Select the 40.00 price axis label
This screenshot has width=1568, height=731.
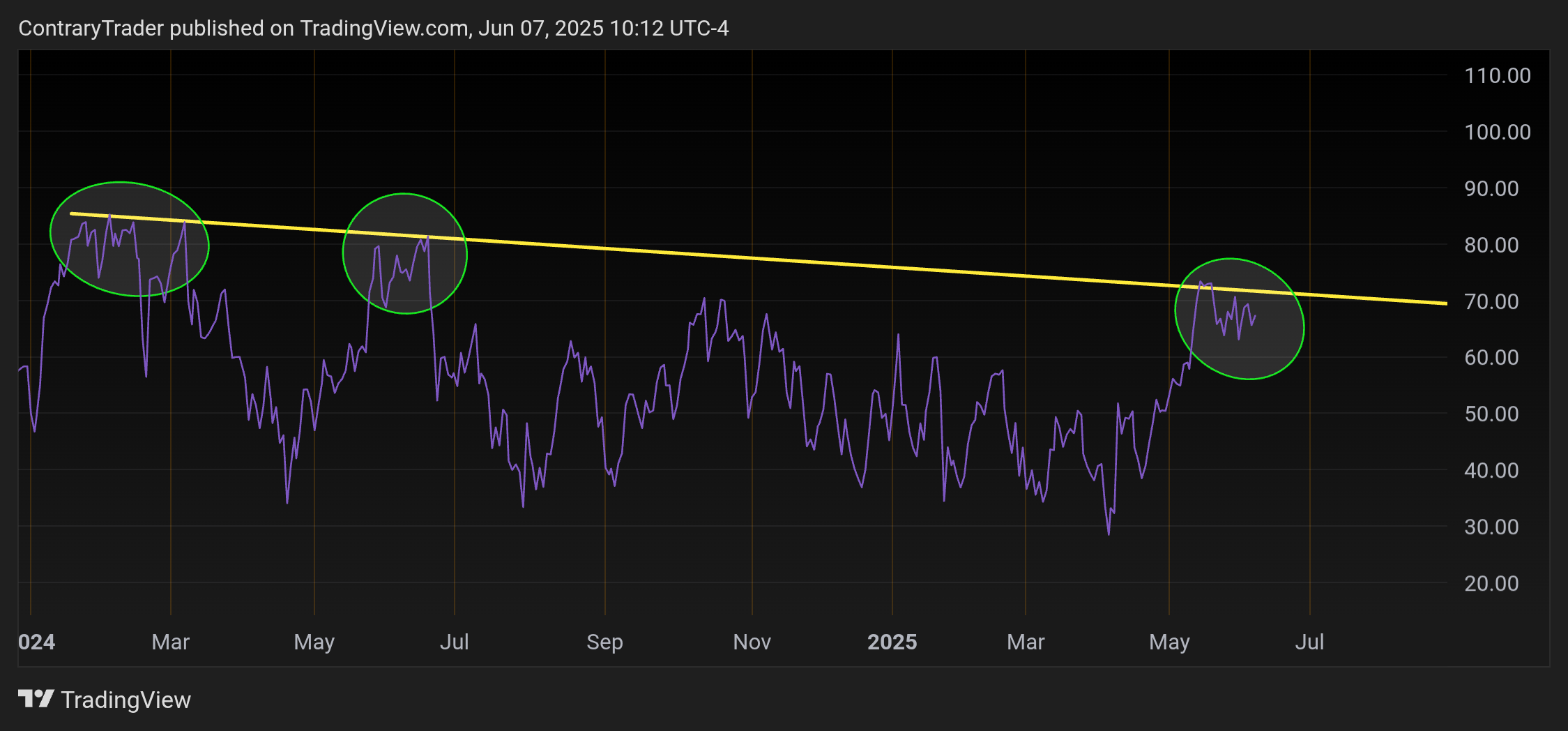point(1491,470)
